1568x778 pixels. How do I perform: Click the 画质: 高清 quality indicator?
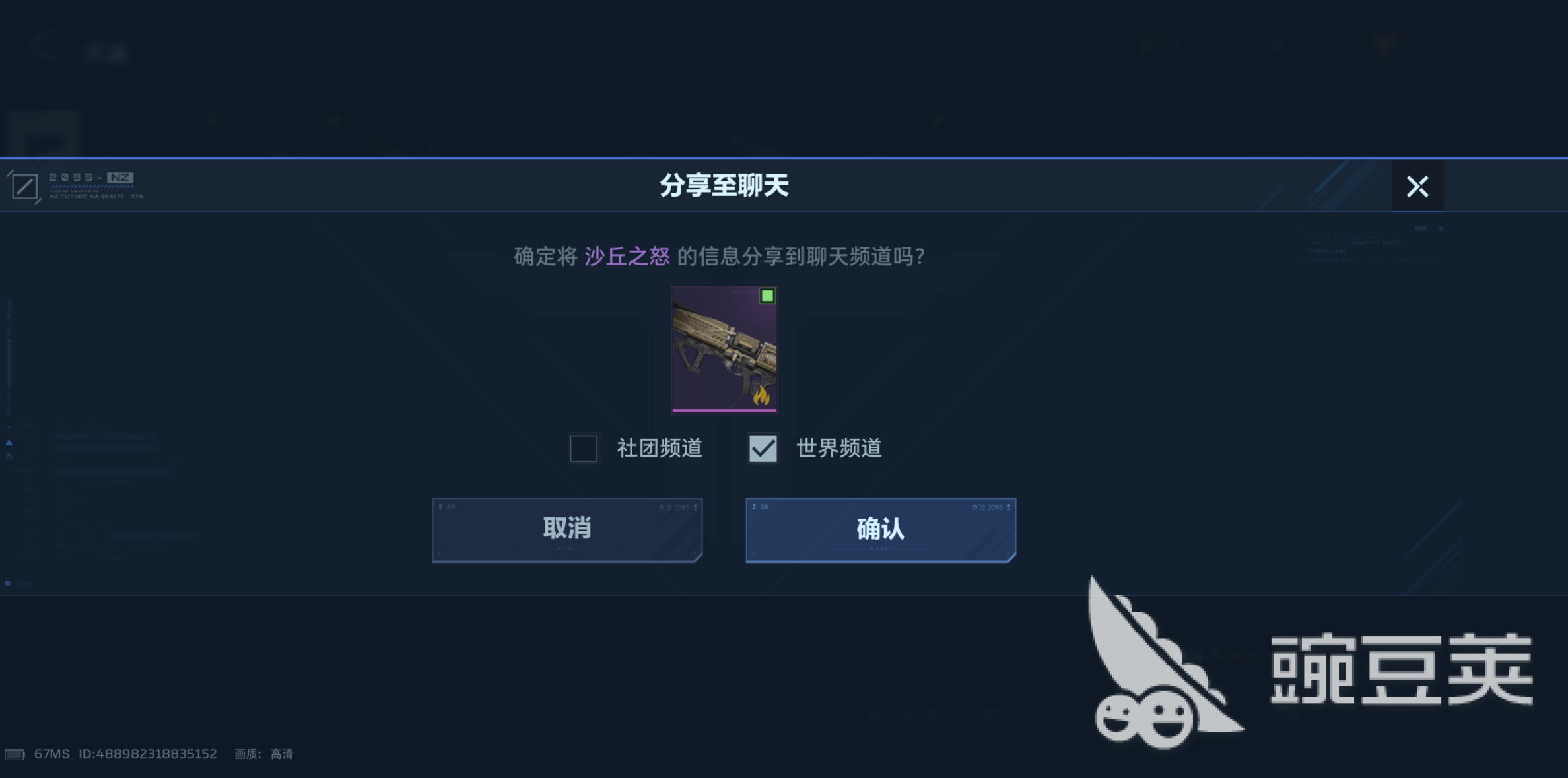click(x=264, y=754)
